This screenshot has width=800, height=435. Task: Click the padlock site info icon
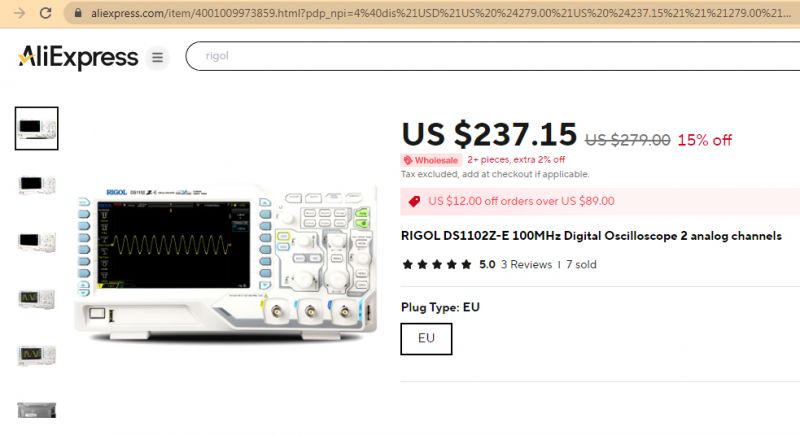coord(78,13)
